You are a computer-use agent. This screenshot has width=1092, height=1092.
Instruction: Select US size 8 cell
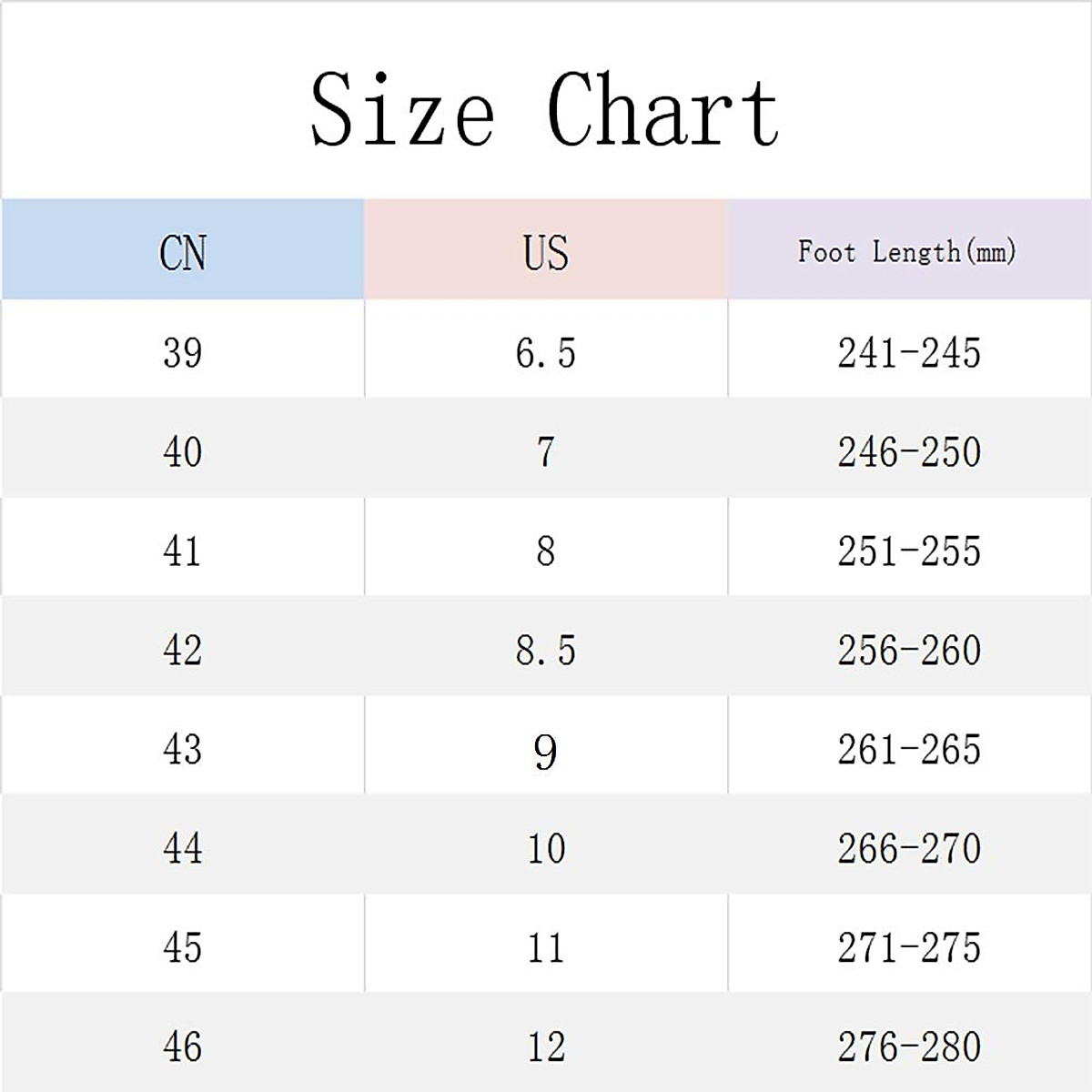(546, 551)
